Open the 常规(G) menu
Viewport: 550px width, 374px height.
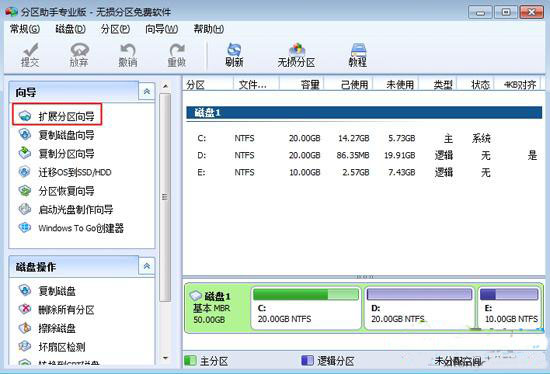pos(25,29)
